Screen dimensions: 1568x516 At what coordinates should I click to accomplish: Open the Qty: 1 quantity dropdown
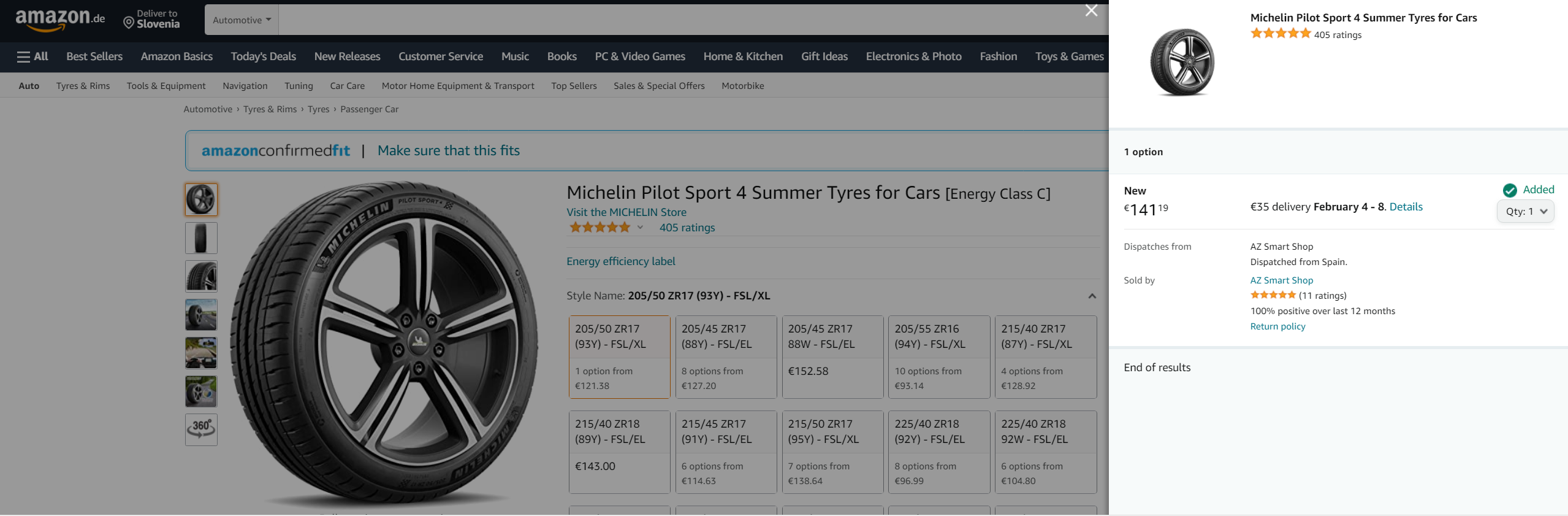[1525, 212]
